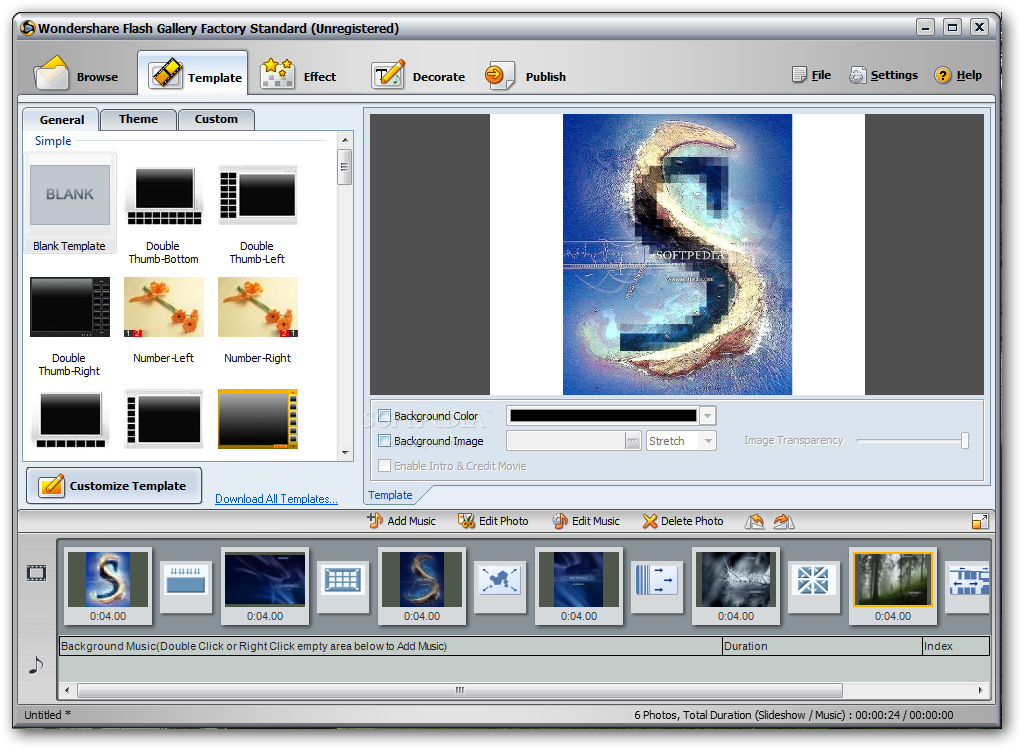Go to the Publish step
The width and height of the screenshot is (1022, 749).
click(x=525, y=76)
